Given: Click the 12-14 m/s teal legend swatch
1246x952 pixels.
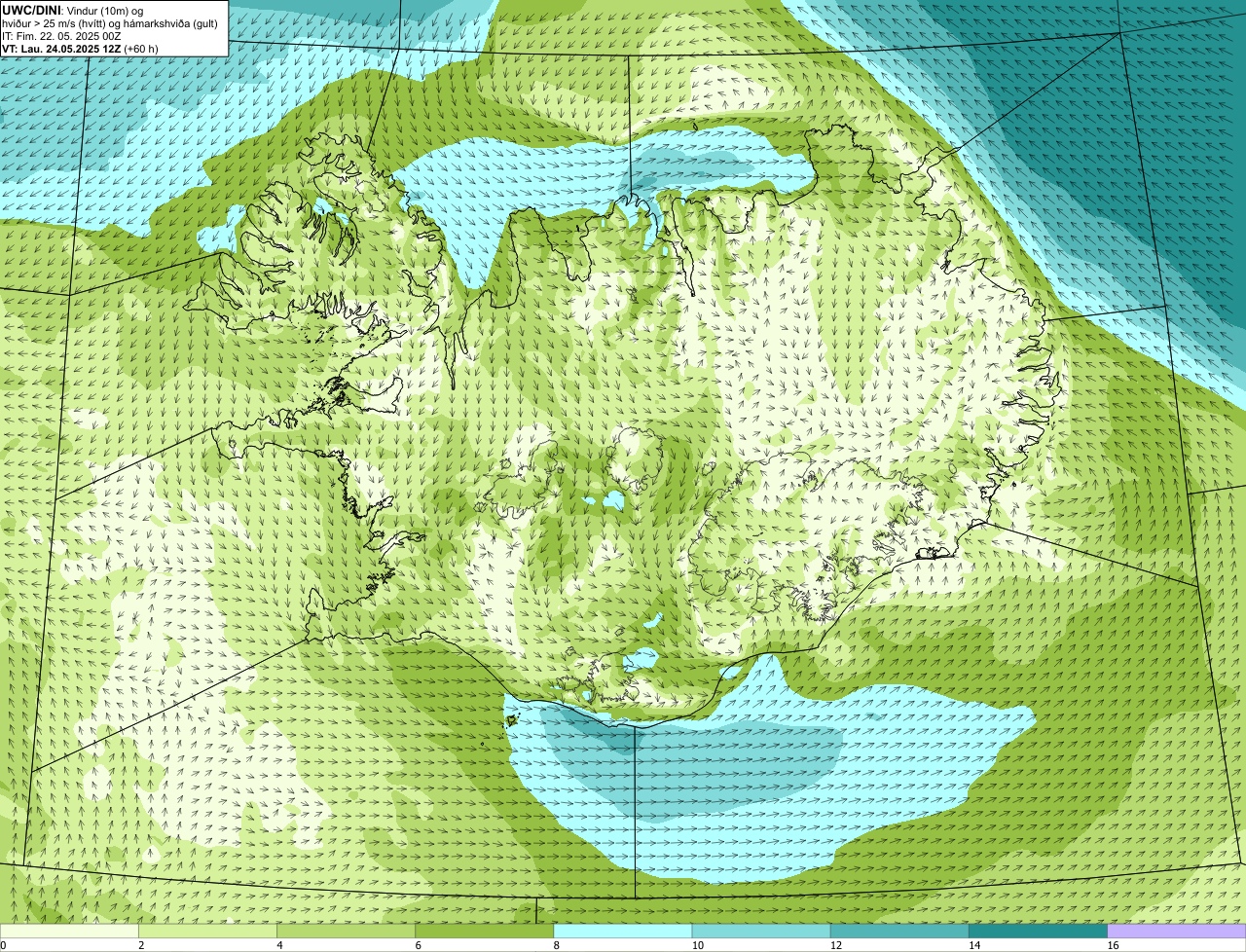Looking at the screenshot, I should point(899,931).
